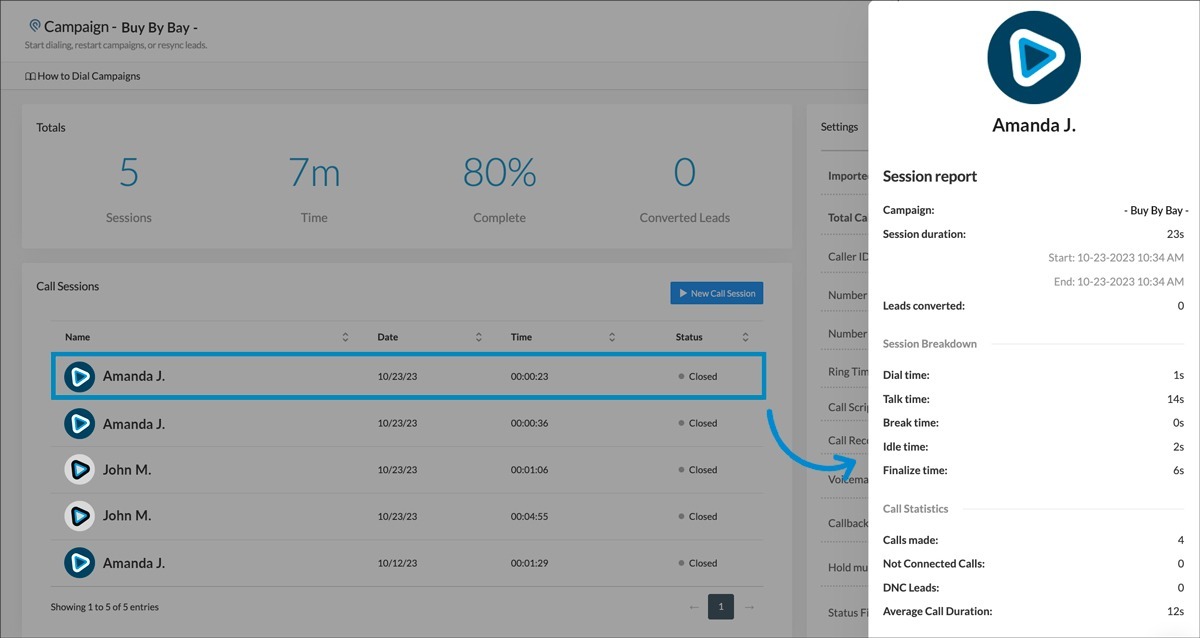Click the previous page arrow
Viewport: 1200px width, 638px height.
click(693, 607)
